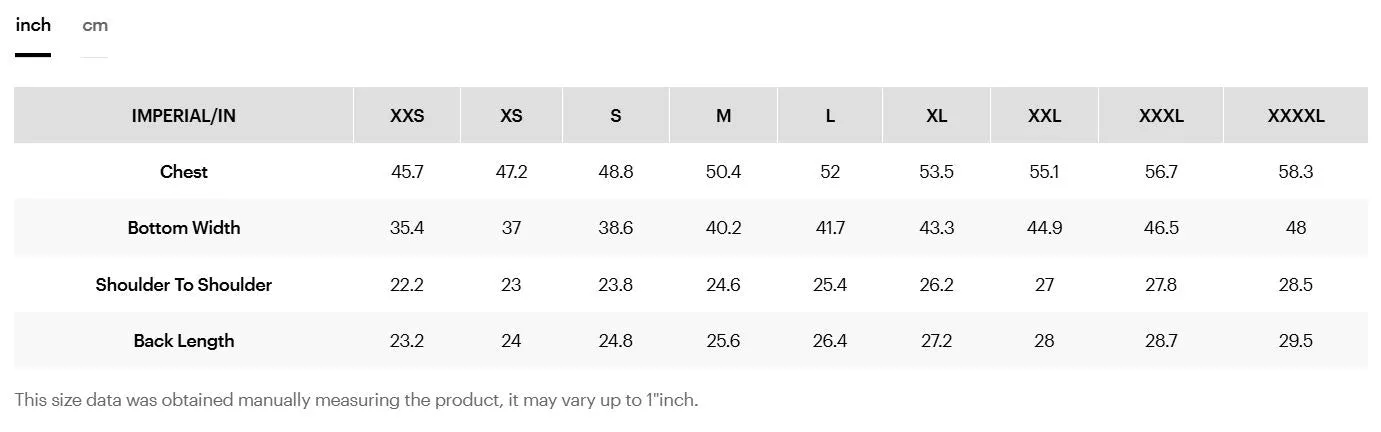This screenshot has height=432, width=1381.
Task: Select the inch unit tab
Action: (33, 25)
